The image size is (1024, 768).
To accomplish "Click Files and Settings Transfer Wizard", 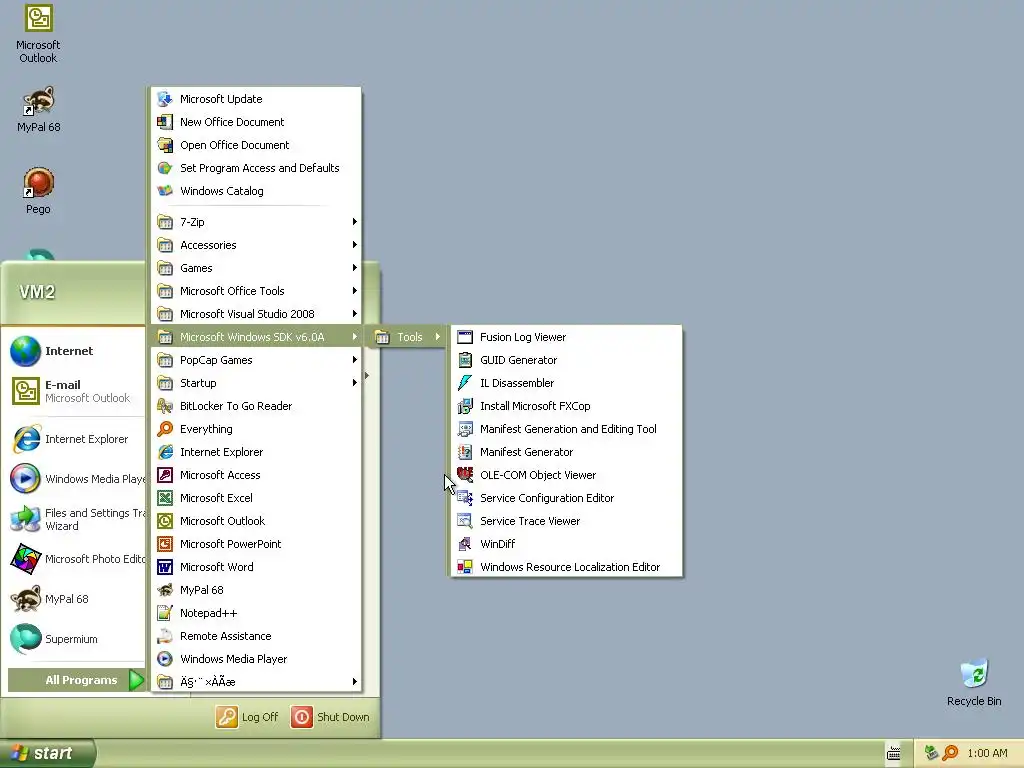I will [75, 519].
